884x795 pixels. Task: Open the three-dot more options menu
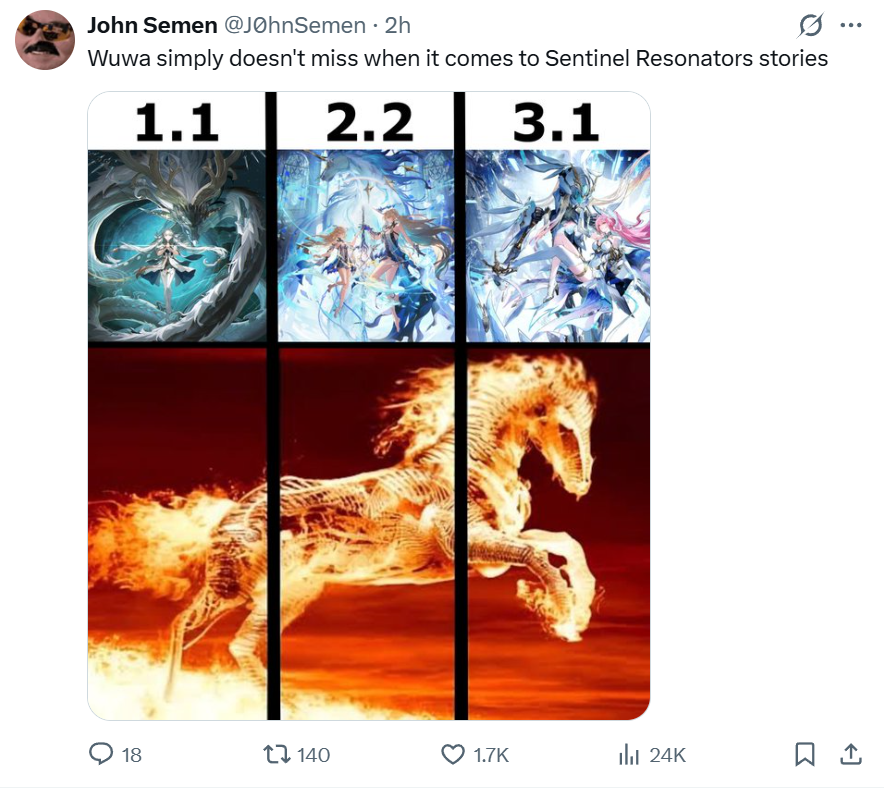tap(851, 25)
